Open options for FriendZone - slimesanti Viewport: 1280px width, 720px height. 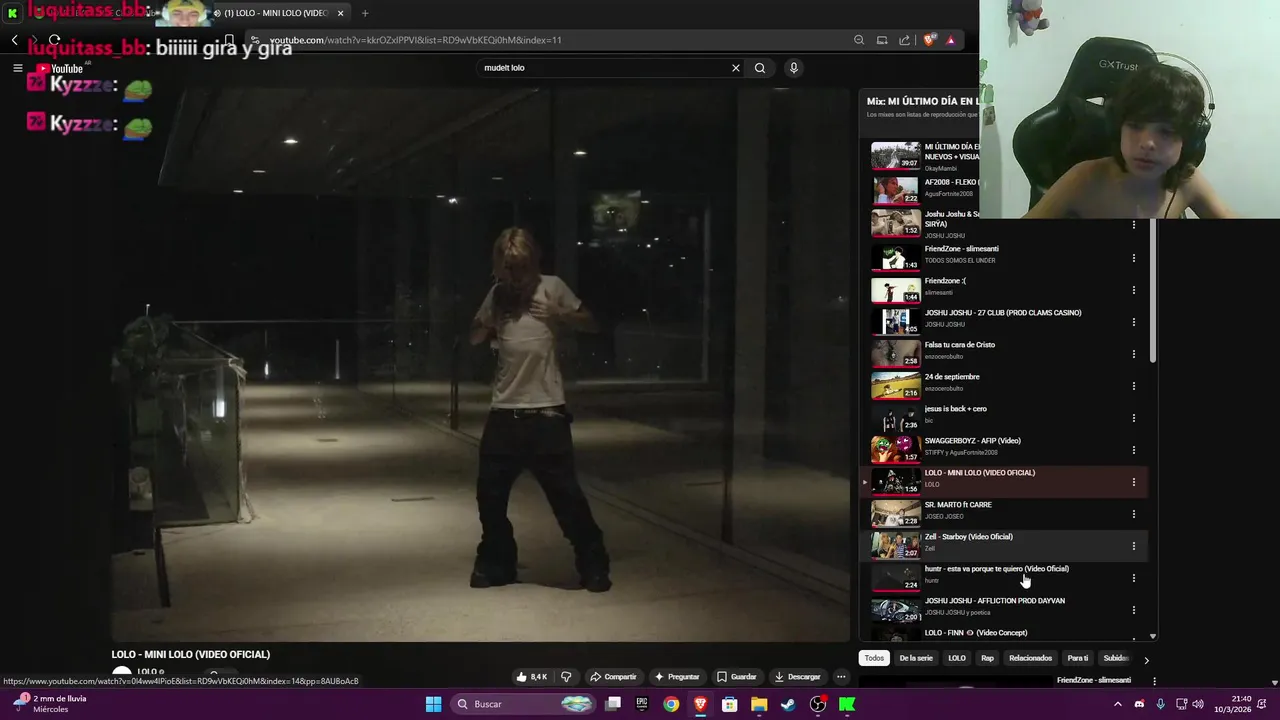(x=1134, y=258)
